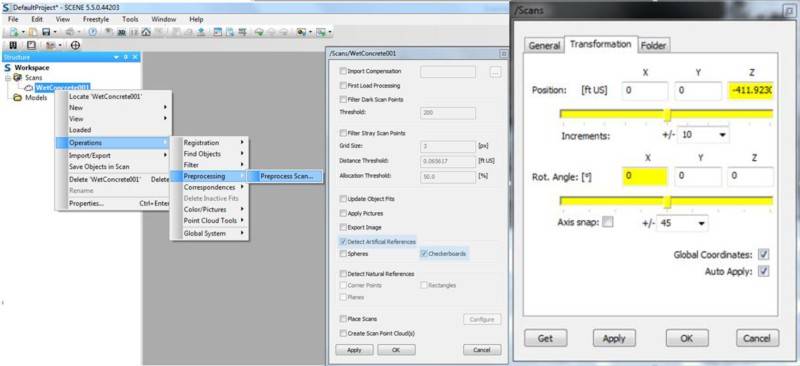The height and width of the screenshot is (366, 800).
Task: Open the rotation +/- 45 dropdown
Action: (x=682, y=223)
